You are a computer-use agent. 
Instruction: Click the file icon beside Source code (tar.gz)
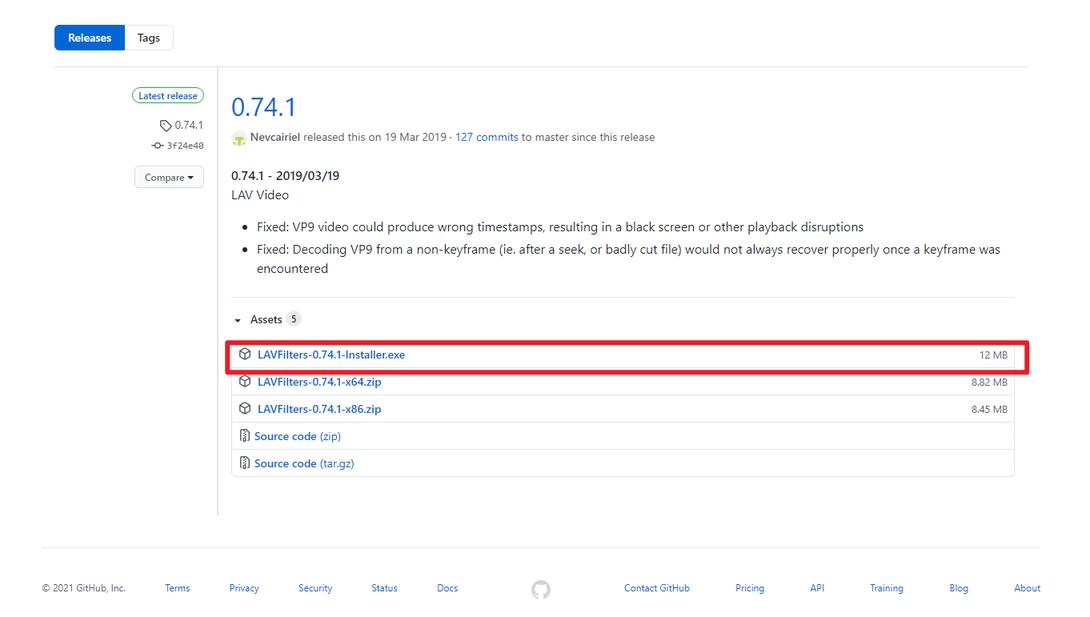[245, 463]
